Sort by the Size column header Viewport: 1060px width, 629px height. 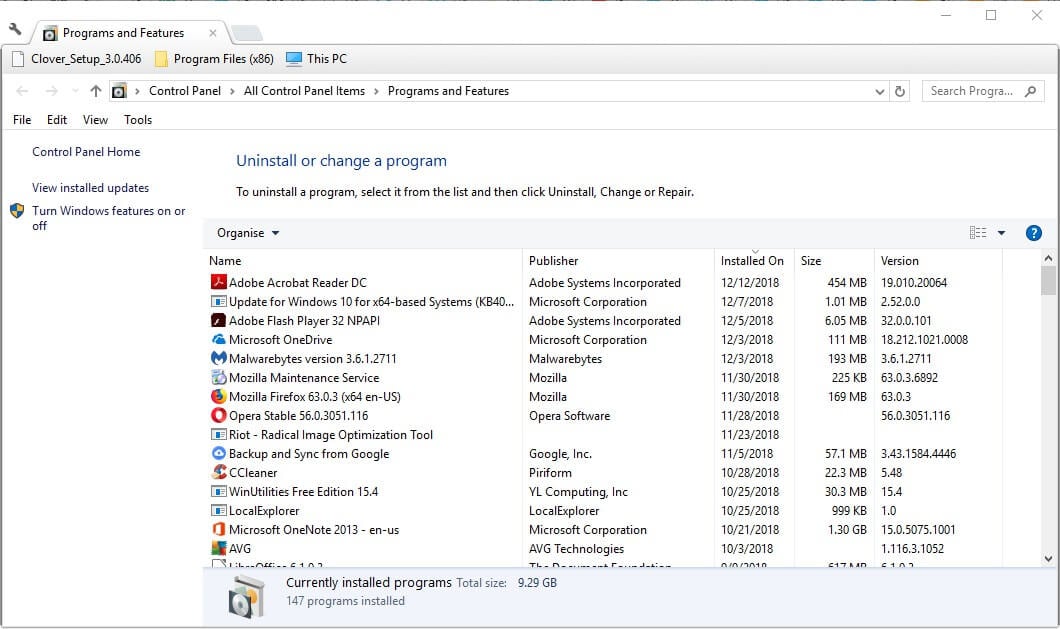click(834, 260)
